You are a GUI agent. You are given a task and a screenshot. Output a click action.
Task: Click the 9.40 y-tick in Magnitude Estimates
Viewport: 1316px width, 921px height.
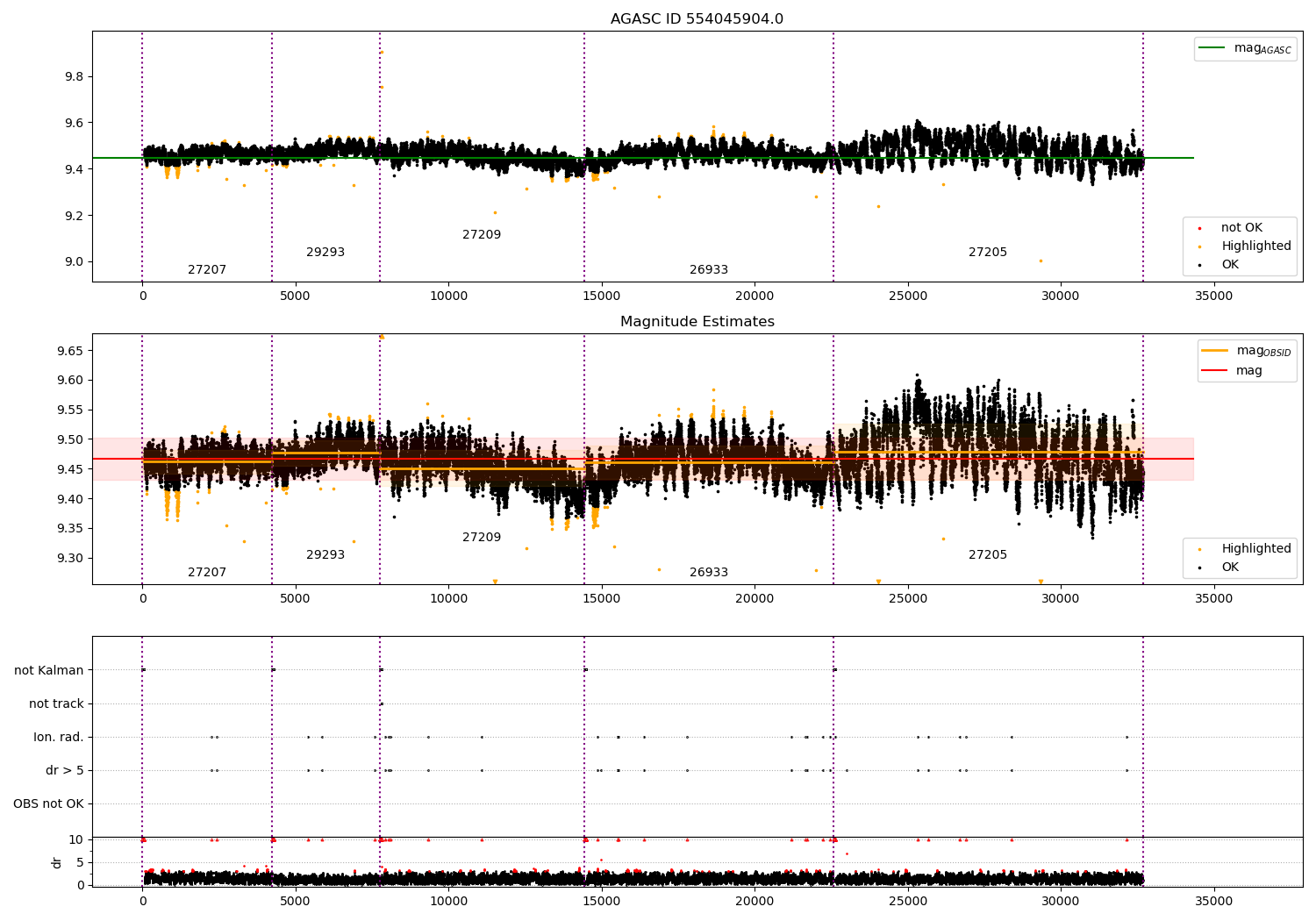(x=71, y=499)
